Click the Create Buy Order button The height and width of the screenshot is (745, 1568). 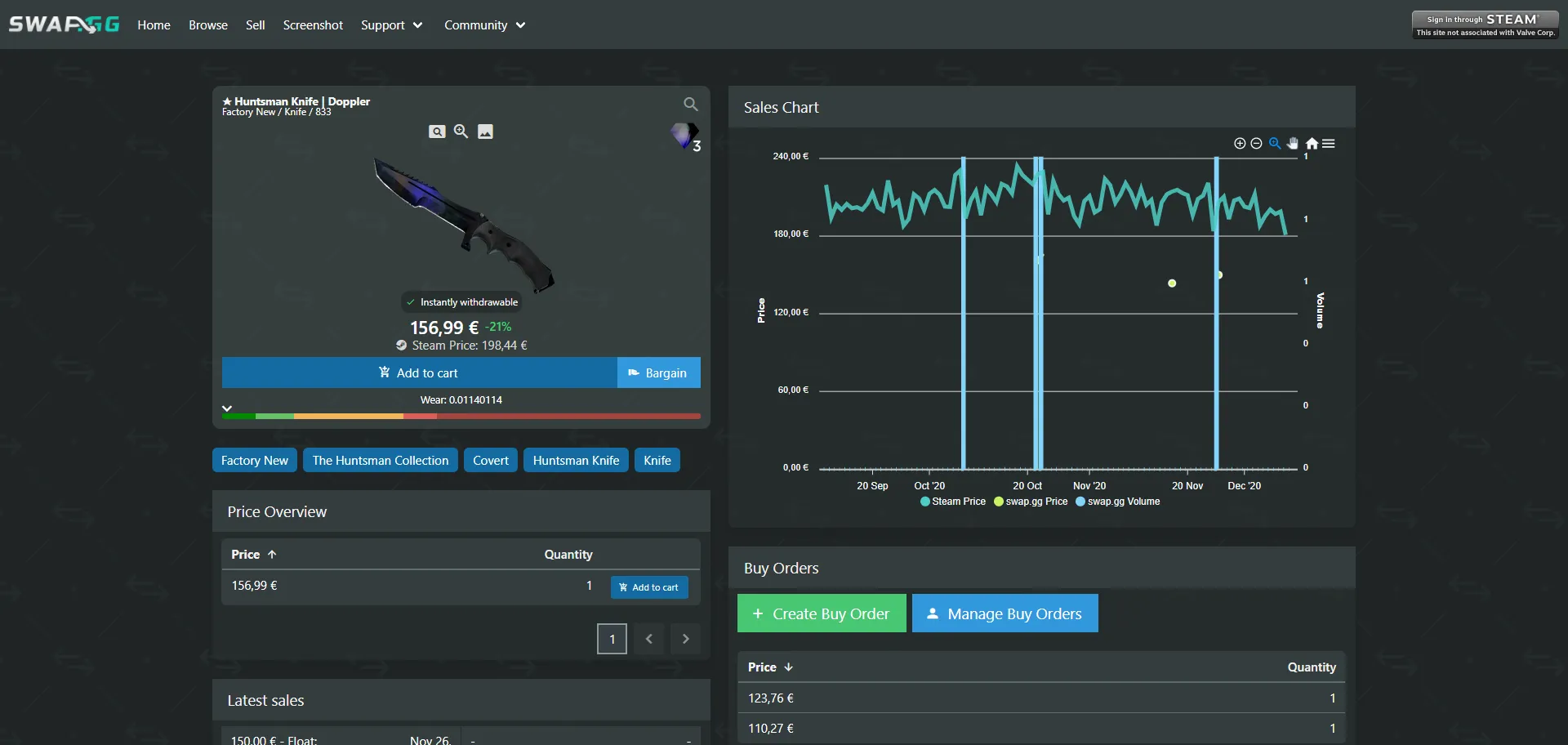click(822, 613)
